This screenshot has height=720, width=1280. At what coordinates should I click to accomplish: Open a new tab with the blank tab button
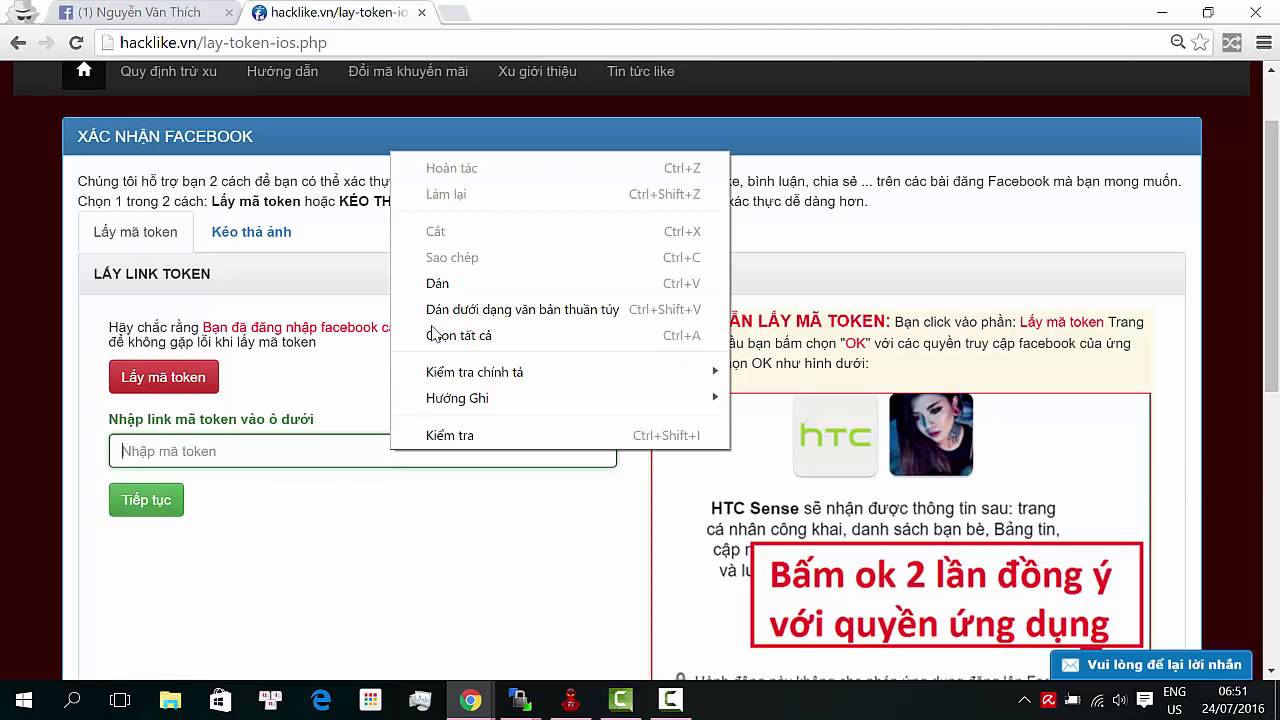coord(453,13)
